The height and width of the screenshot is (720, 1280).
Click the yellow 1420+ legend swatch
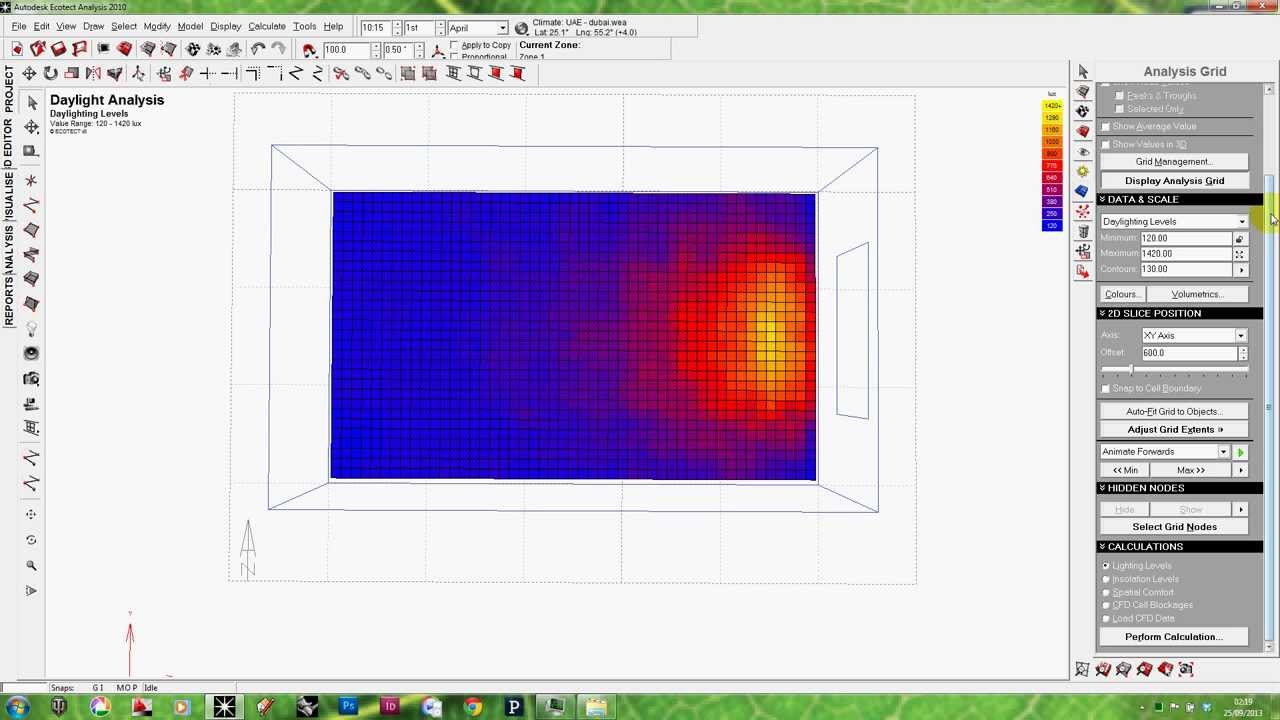click(x=1052, y=106)
